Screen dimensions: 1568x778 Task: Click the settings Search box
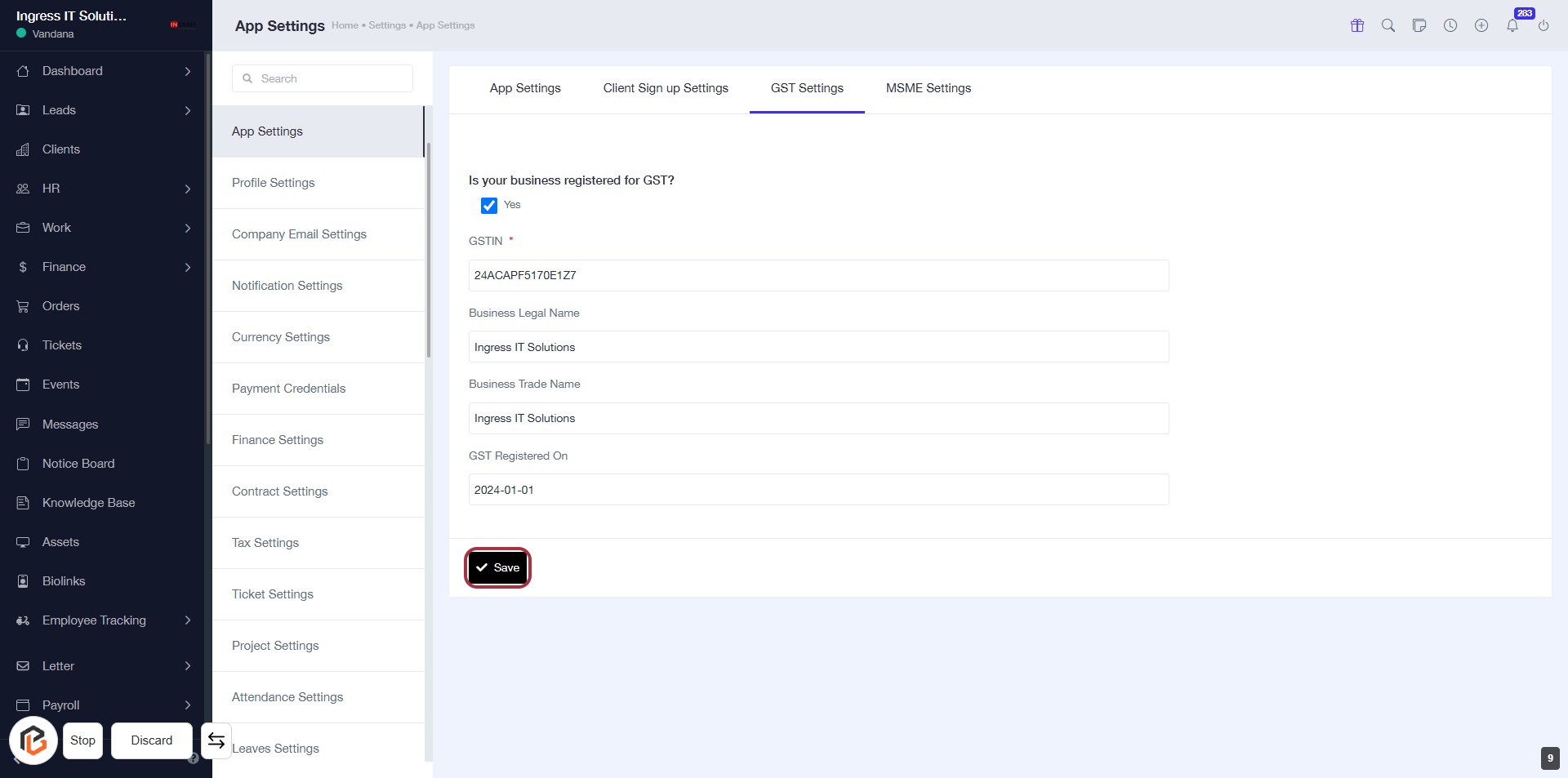pos(323,78)
